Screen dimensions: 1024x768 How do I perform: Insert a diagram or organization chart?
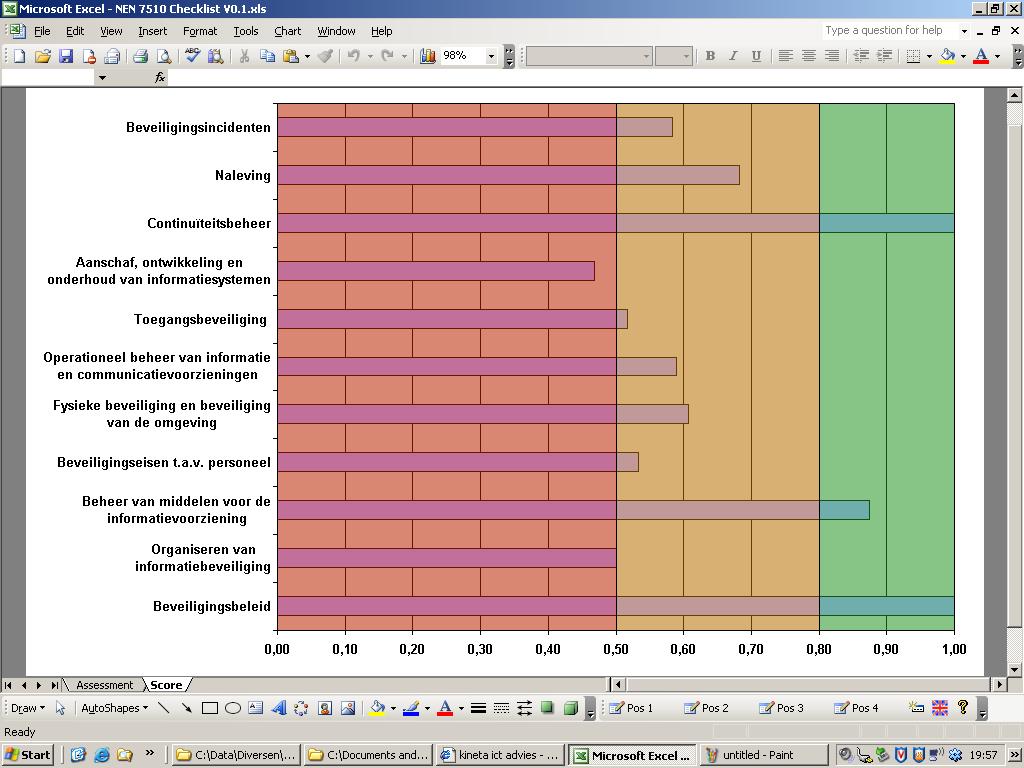[x=301, y=708]
